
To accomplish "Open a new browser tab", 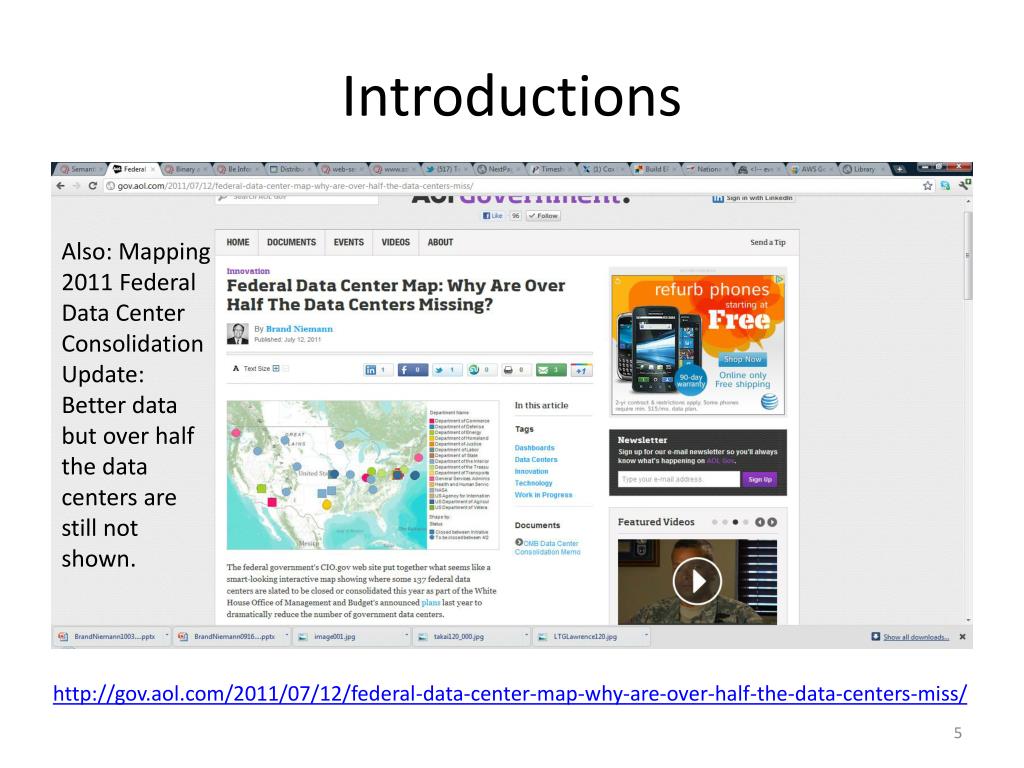I will coord(899,169).
